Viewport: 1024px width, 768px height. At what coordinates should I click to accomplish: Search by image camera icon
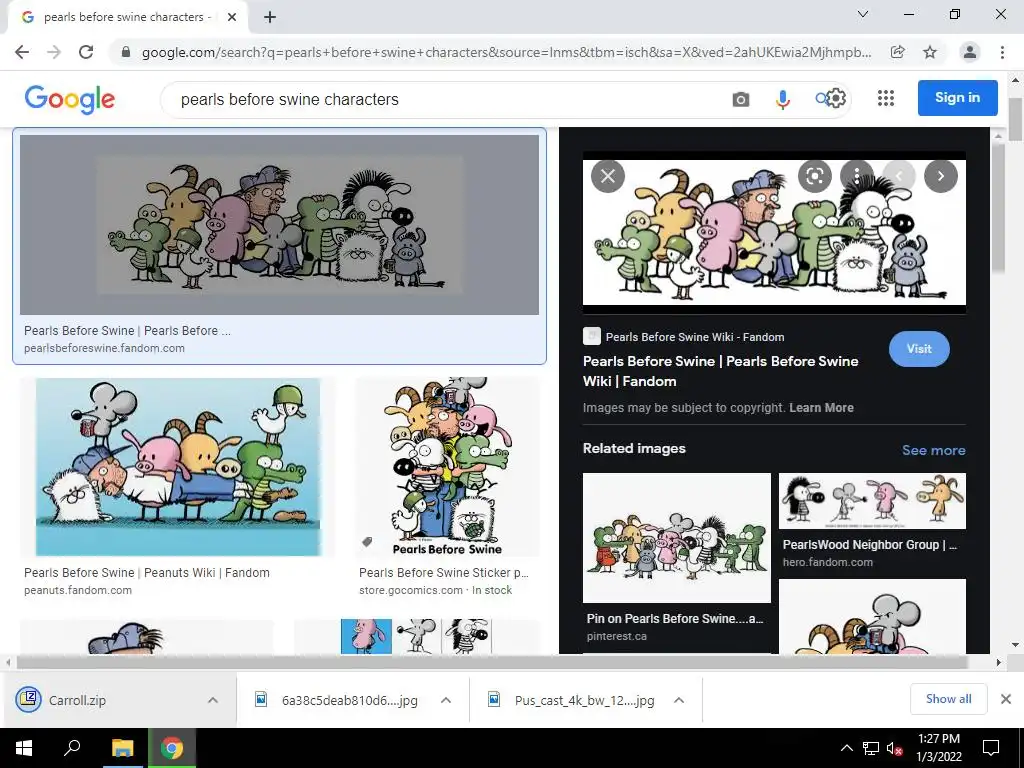pyautogui.click(x=741, y=99)
